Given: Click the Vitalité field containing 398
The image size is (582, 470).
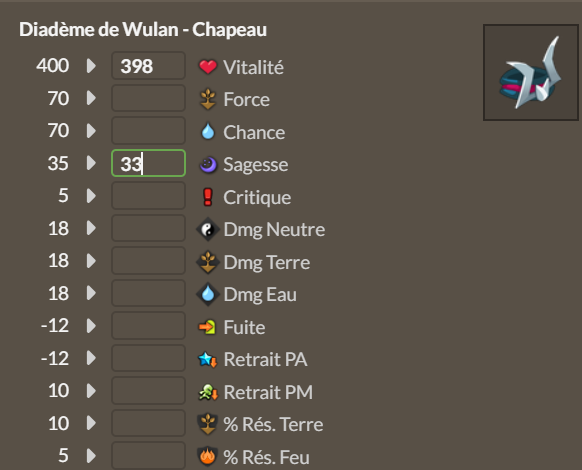Looking at the screenshot, I should 148,66.
